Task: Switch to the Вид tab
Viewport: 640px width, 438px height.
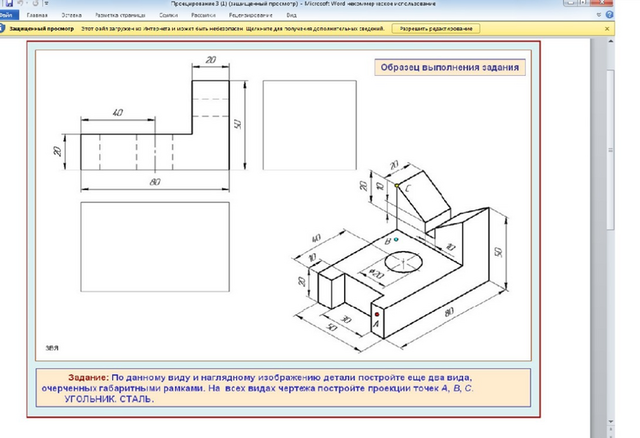Action: tap(291, 15)
